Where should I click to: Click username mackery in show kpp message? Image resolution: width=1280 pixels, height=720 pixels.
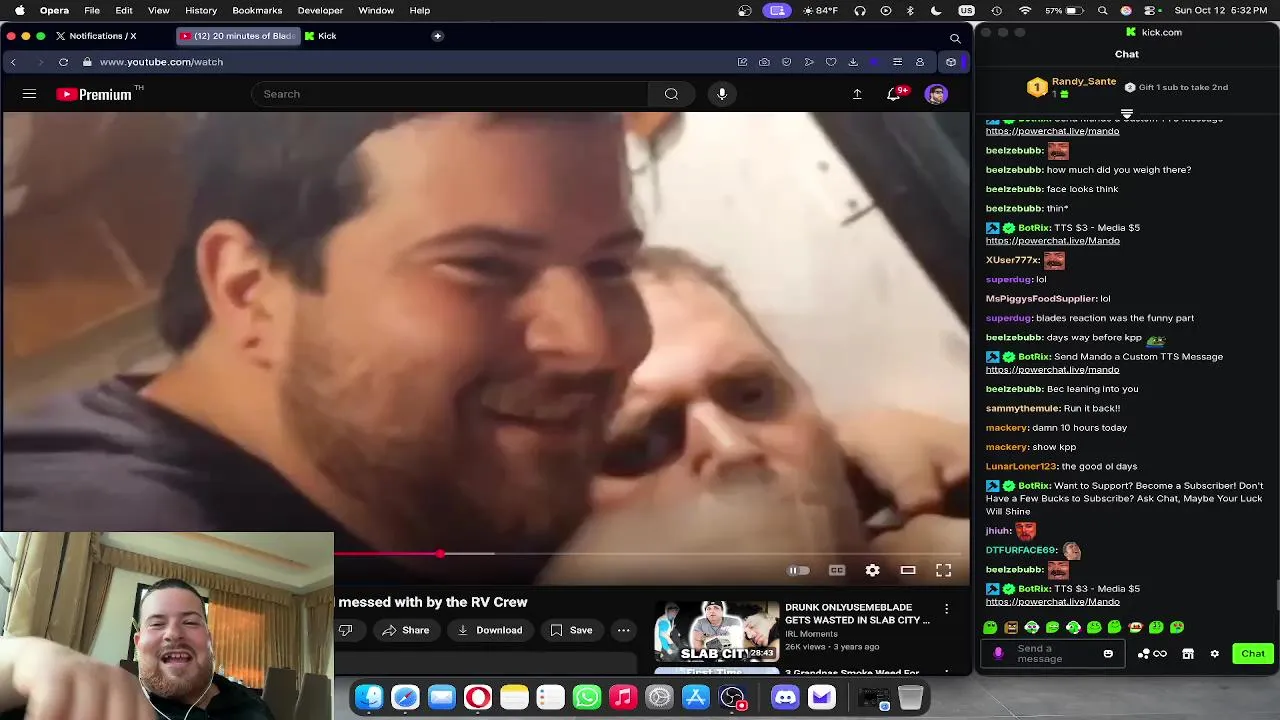[x=1007, y=447]
